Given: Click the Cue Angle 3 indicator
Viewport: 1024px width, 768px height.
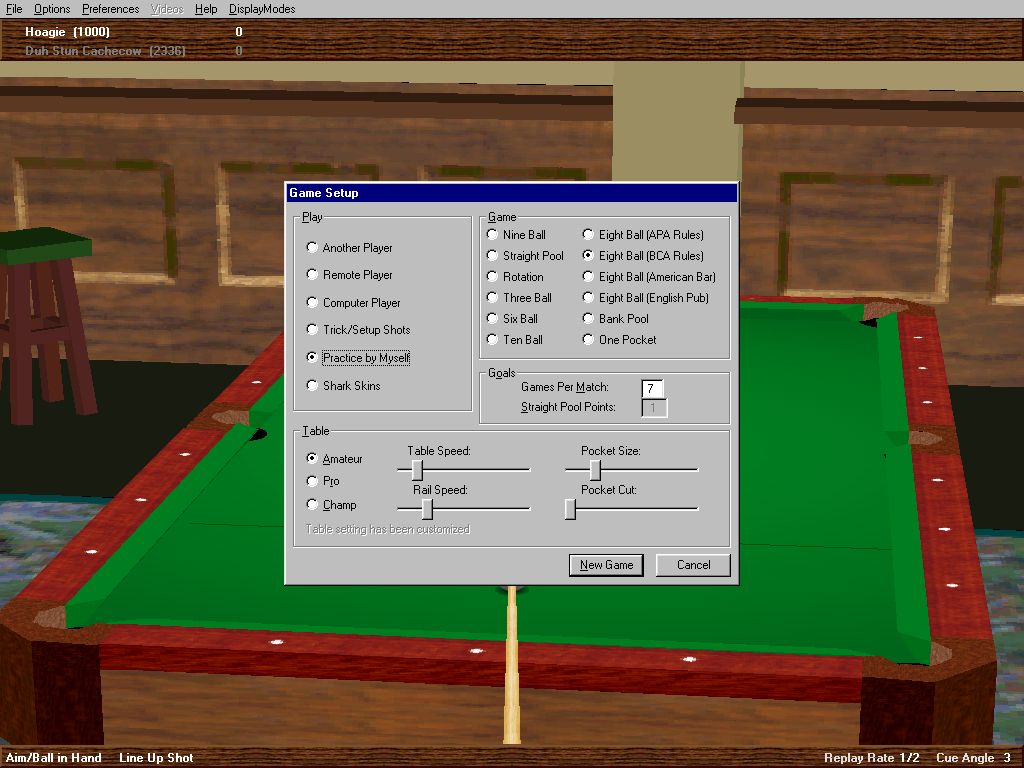Looking at the screenshot, I should (x=973, y=758).
